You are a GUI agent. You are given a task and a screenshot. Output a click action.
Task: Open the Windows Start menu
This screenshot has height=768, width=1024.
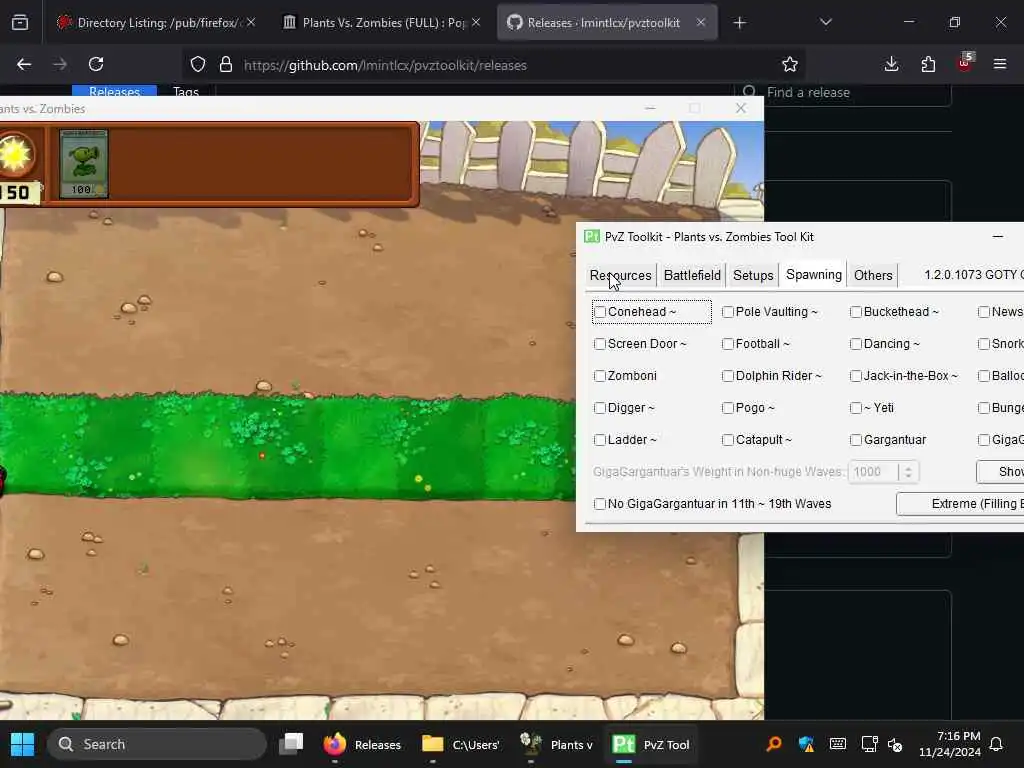pos(22,744)
